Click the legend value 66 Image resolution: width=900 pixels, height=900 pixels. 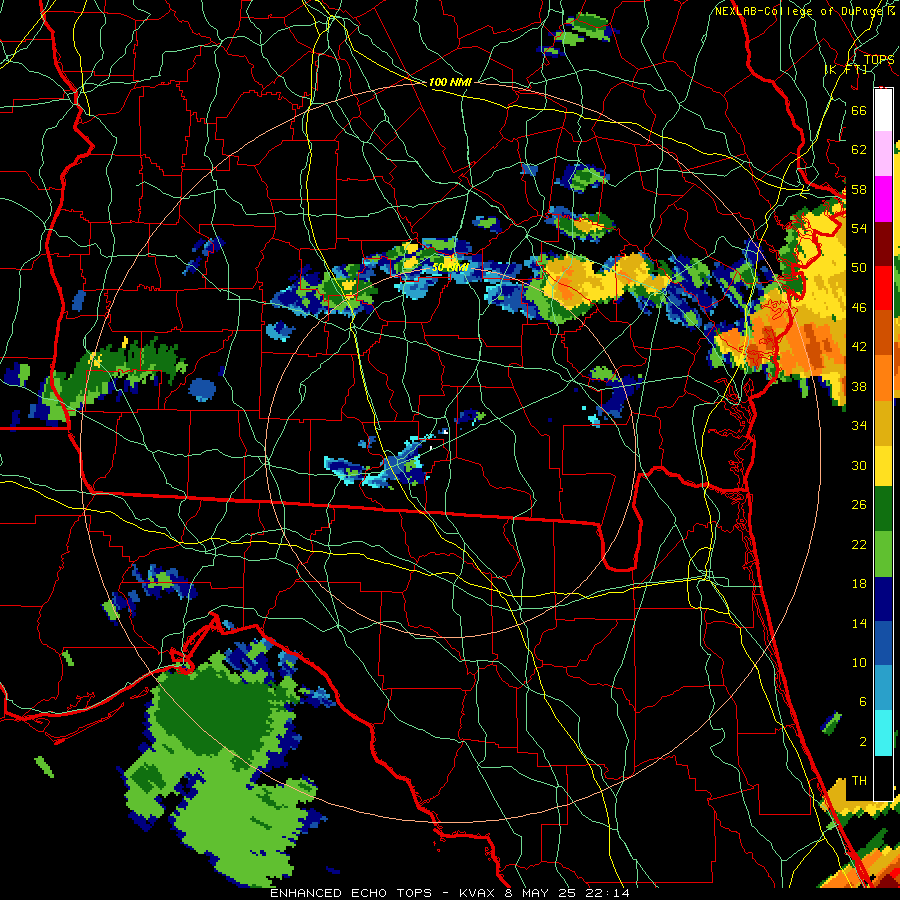pyautogui.click(x=859, y=110)
